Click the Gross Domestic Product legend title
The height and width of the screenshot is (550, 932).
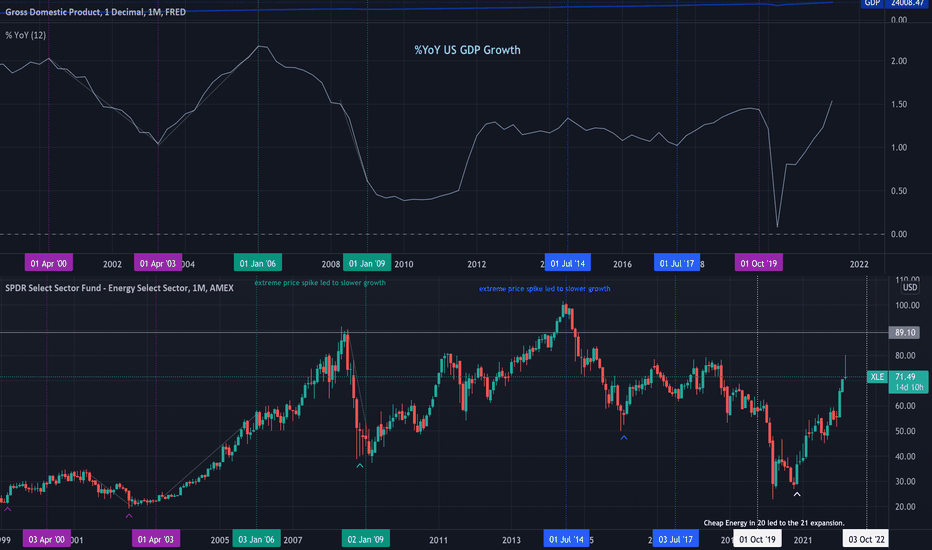[96, 12]
